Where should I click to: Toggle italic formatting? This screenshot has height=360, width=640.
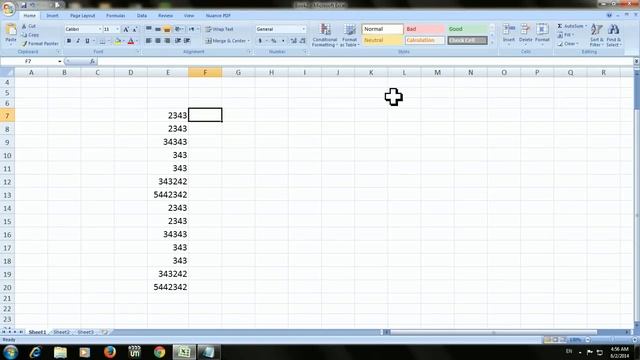(x=78, y=41)
